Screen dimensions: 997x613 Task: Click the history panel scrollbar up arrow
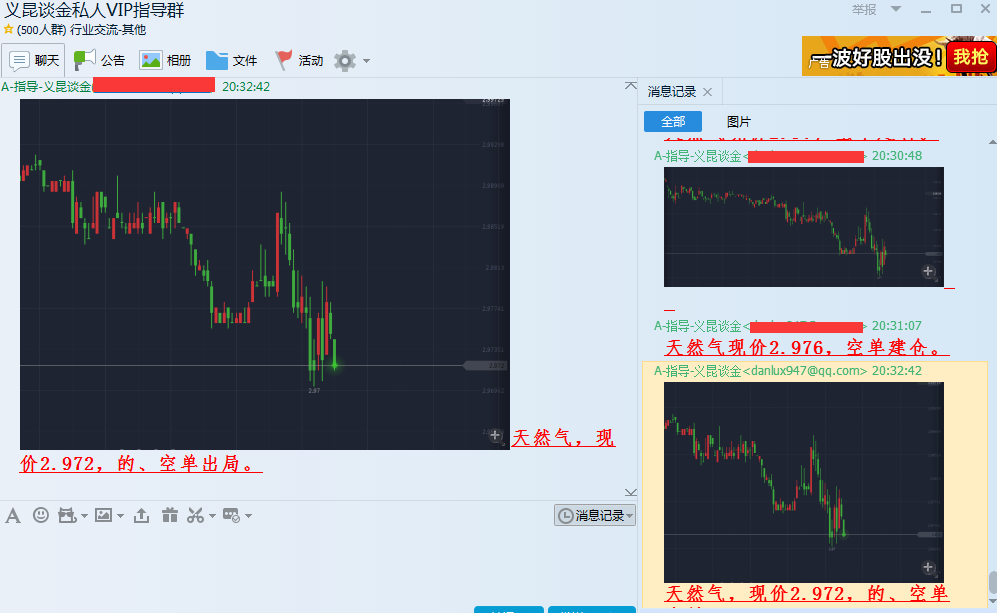pos(992,142)
